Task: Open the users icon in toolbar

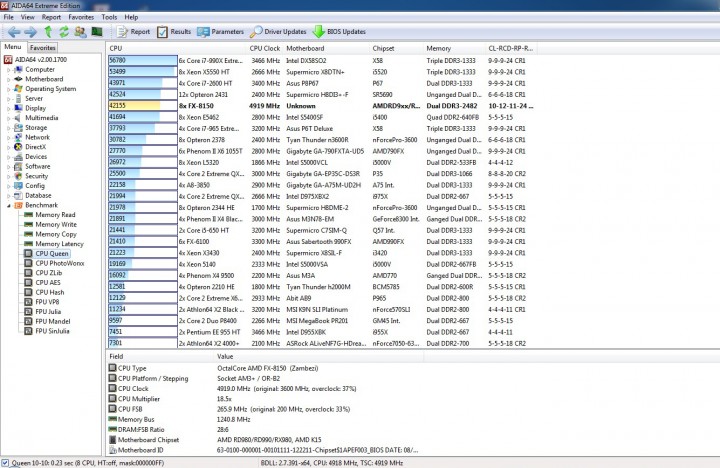Action: [80, 32]
